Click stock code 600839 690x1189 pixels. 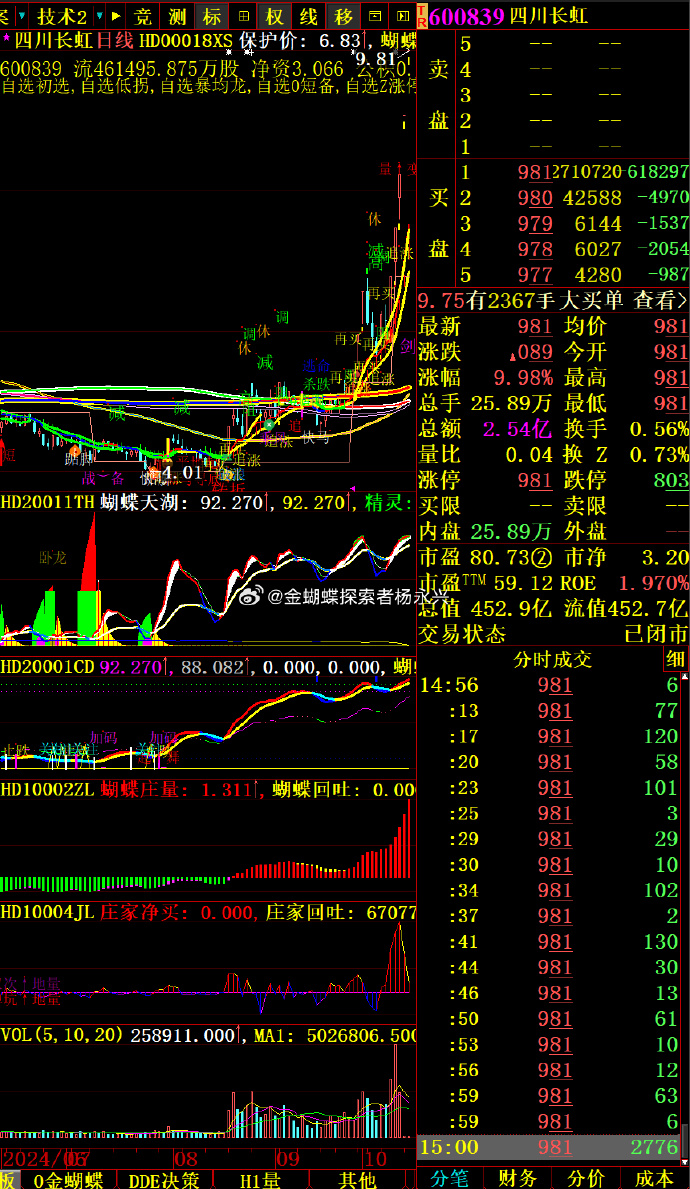click(x=466, y=15)
